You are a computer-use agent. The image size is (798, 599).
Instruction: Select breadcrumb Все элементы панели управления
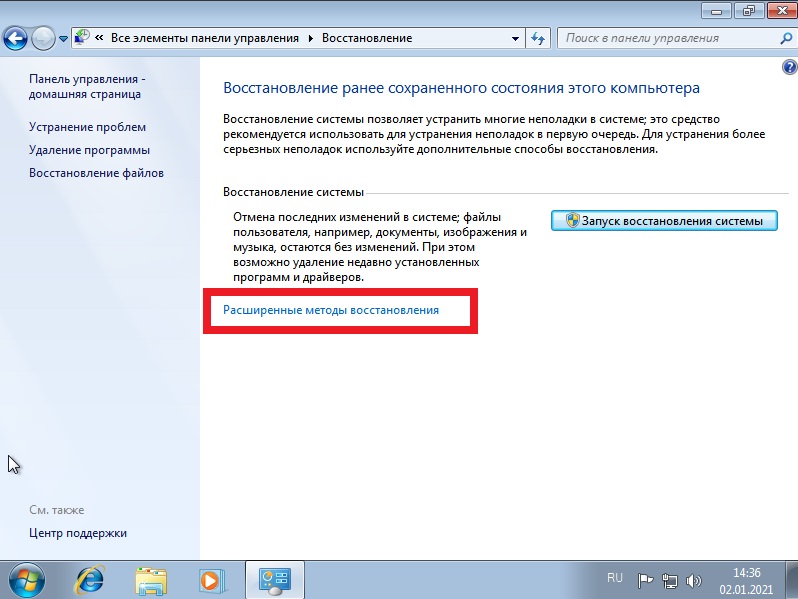coord(205,38)
